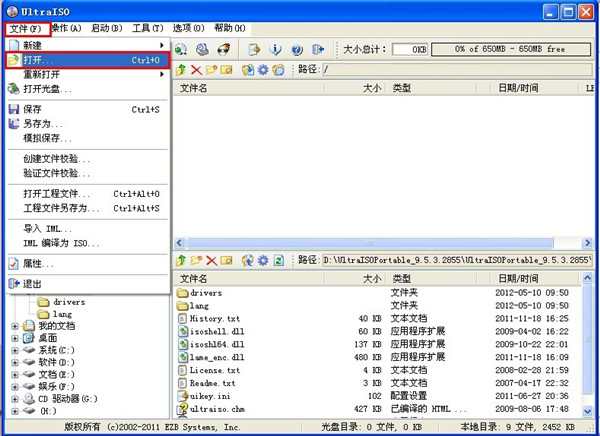Viewport: 600px width, 436px height.
Task: Click the local file list scroll down arrow
Action: [x=587, y=412]
